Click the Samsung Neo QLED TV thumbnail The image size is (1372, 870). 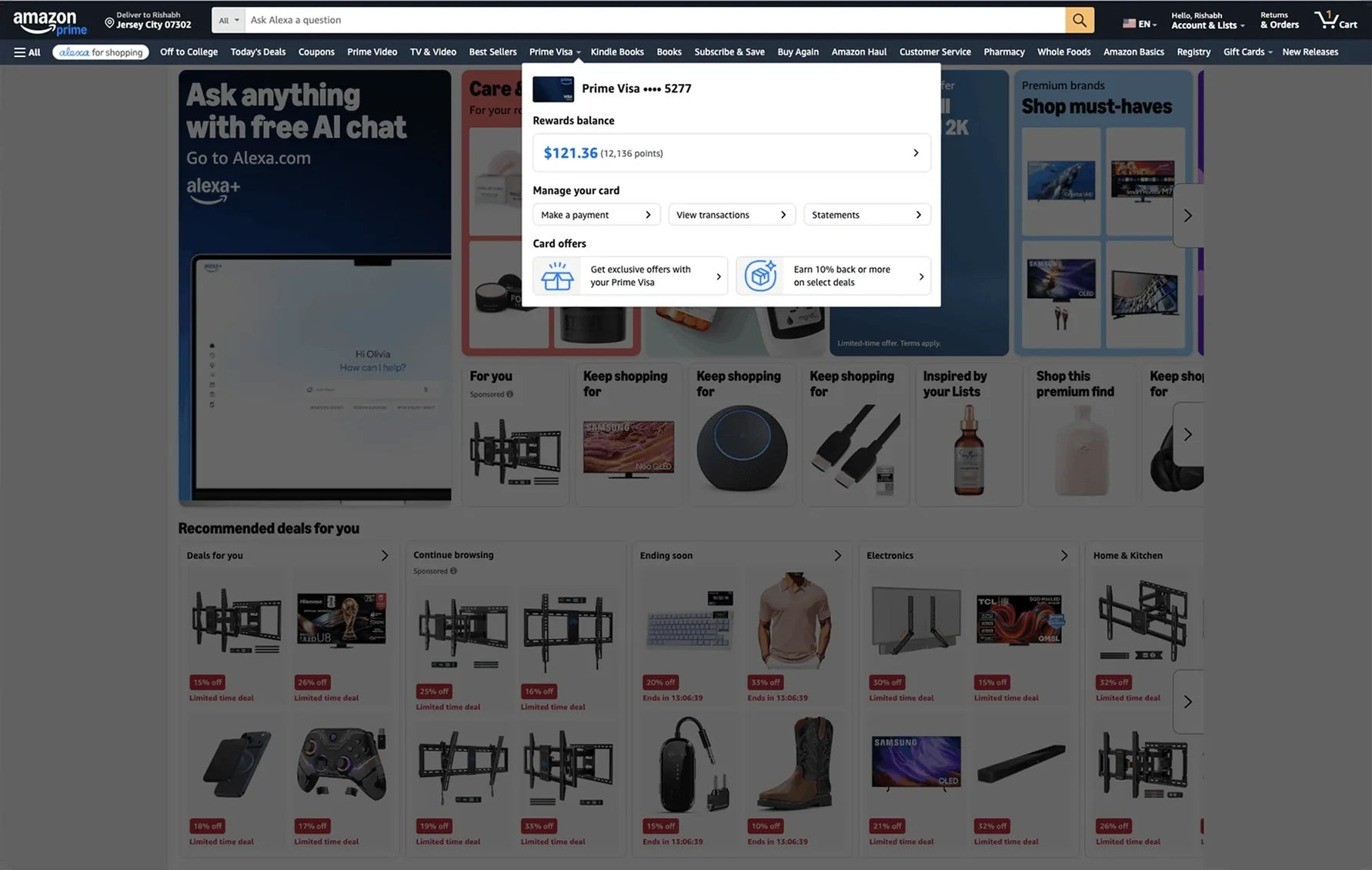629,449
